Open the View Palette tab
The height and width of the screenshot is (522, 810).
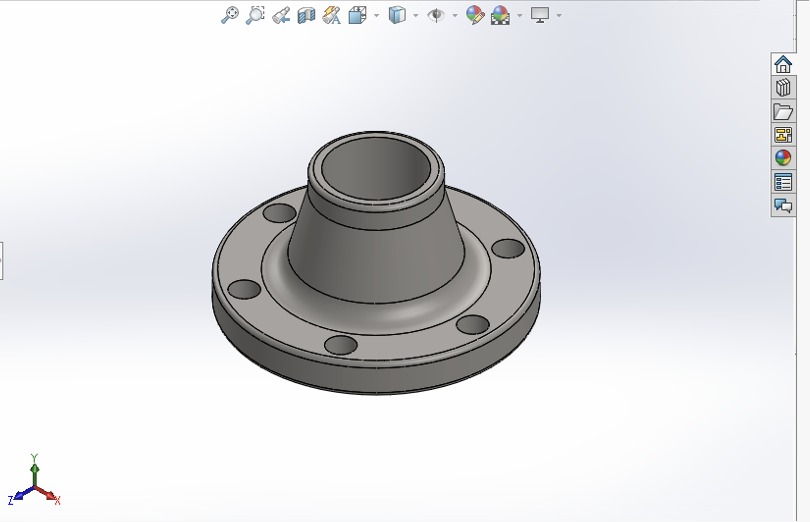(x=783, y=135)
